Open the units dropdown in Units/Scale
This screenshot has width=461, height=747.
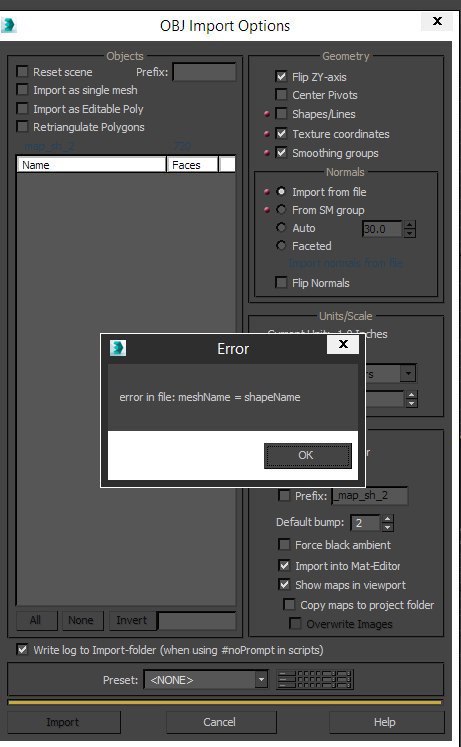(x=408, y=373)
